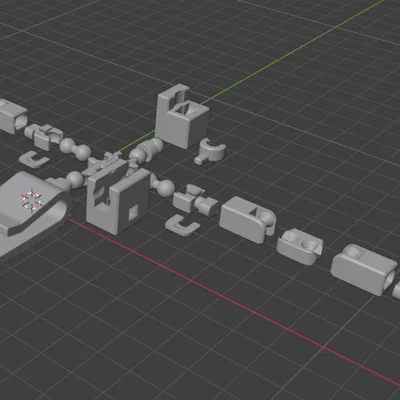400x400 pixels.
Task: Select the C-clip below the central cube's right
Action: [x=182, y=225]
